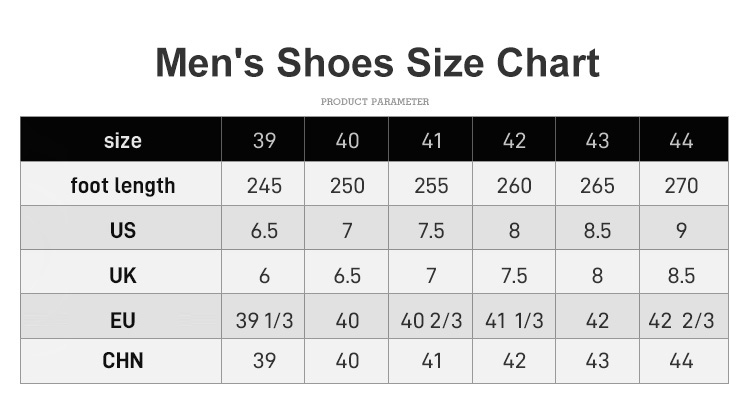This screenshot has height=412, width=750.
Task: Click size 44 in the black header row
Action: pos(681,140)
